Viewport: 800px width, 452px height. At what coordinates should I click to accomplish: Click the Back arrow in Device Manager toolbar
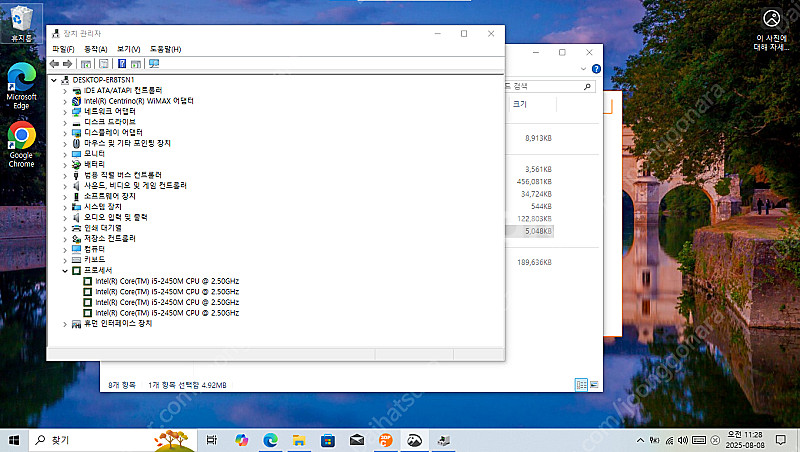54,64
